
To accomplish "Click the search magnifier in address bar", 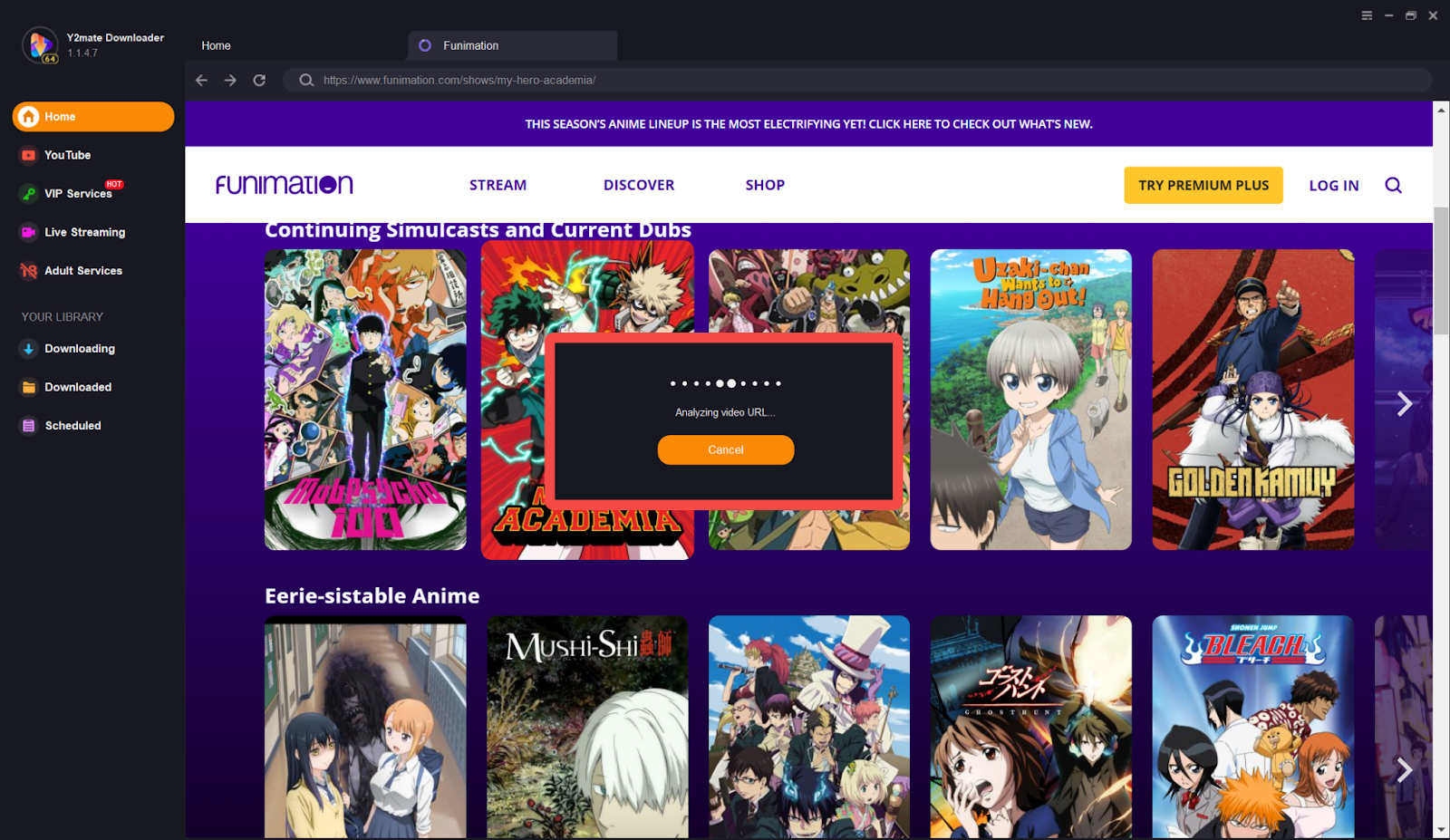I will [306, 81].
